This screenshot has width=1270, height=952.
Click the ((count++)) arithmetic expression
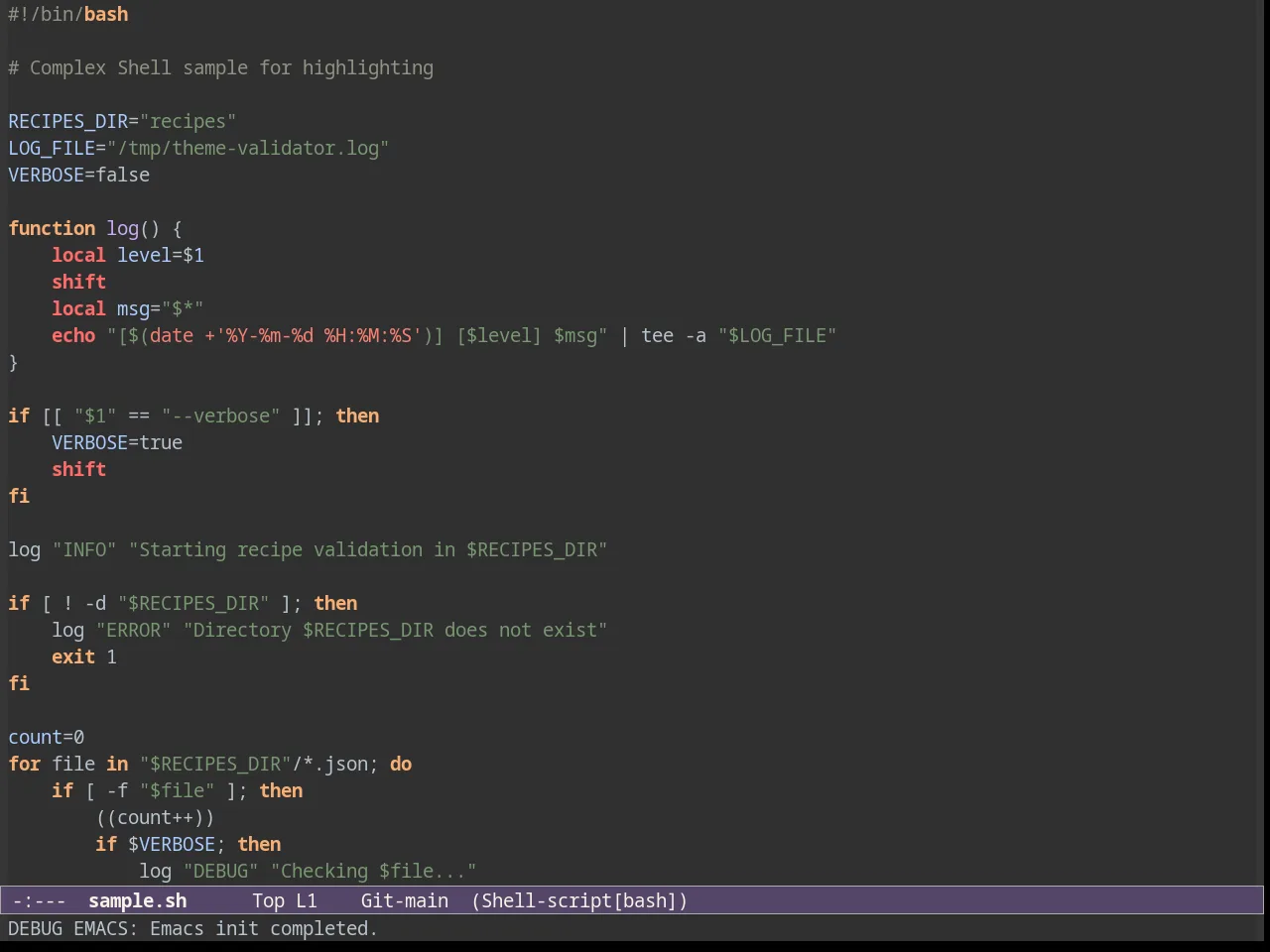point(156,817)
